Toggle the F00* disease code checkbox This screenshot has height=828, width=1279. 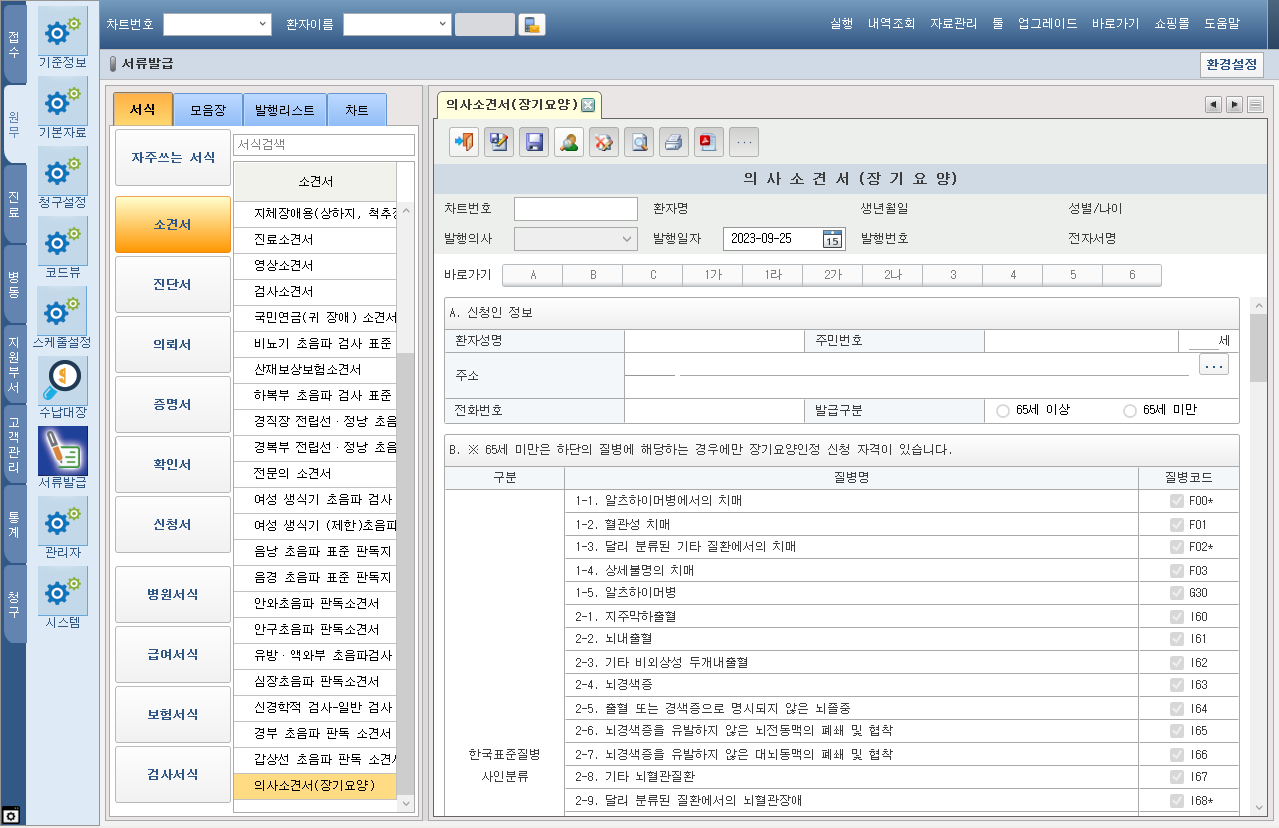pyautogui.click(x=1176, y=501)
